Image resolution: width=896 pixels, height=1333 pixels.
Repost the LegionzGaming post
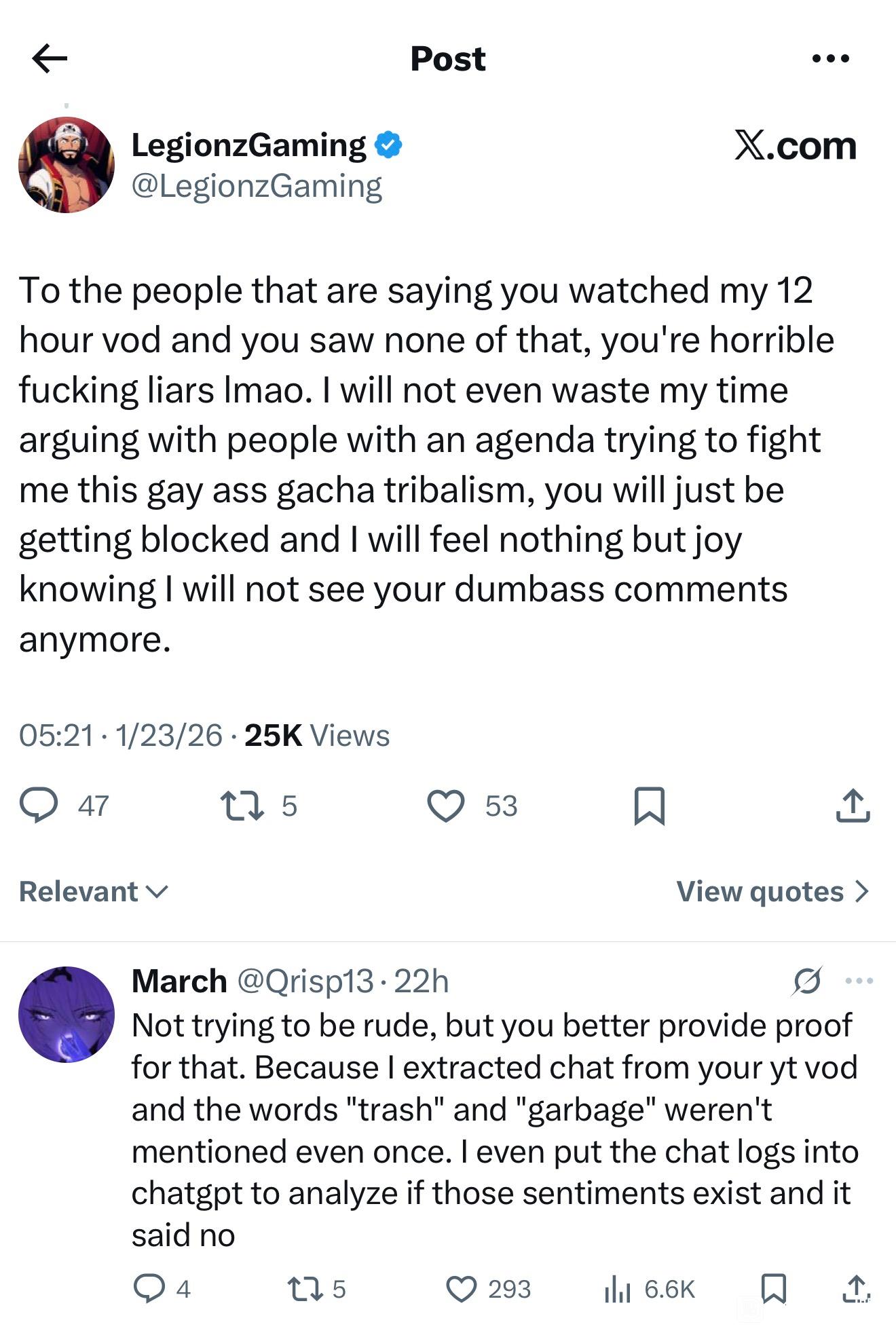242,806
